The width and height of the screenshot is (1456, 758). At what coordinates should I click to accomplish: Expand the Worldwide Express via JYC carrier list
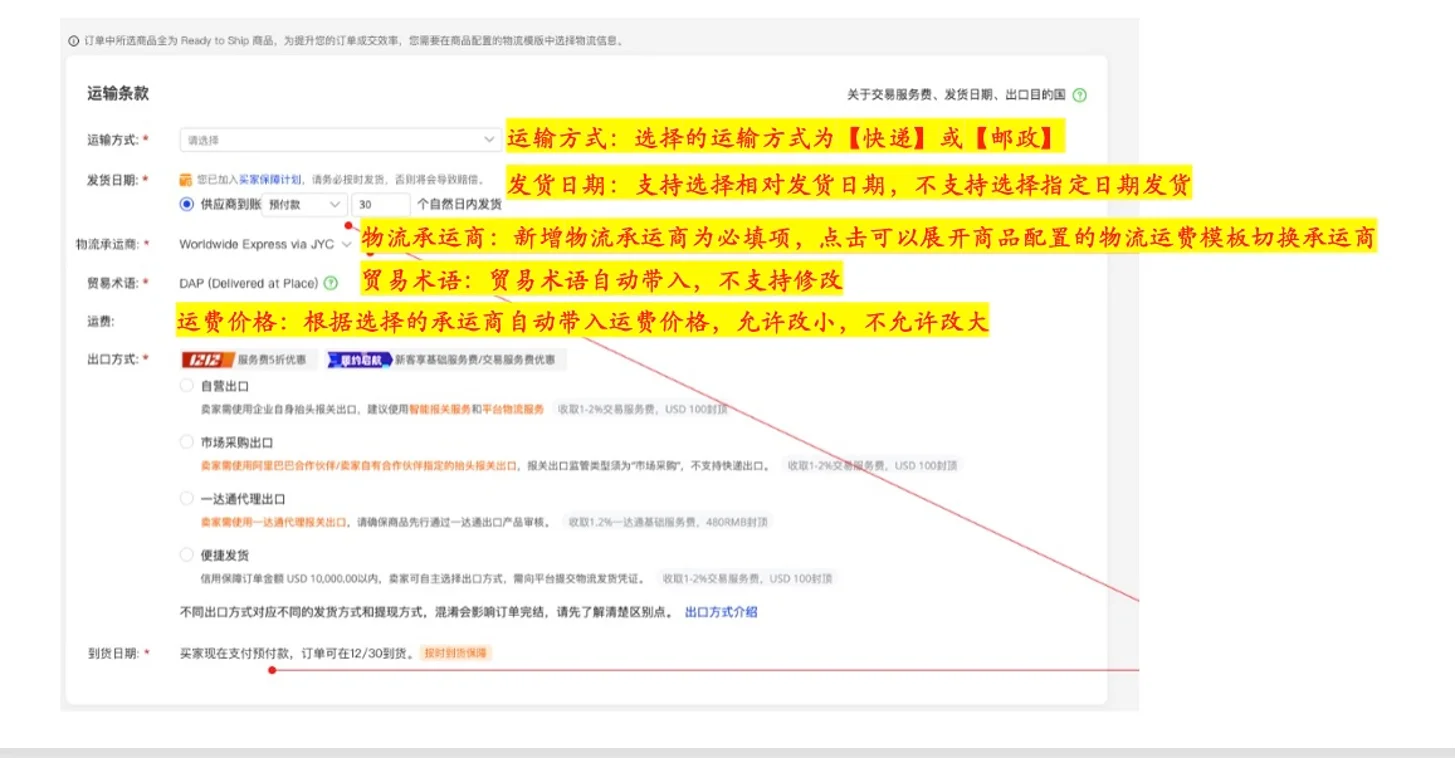coord(346,244)
